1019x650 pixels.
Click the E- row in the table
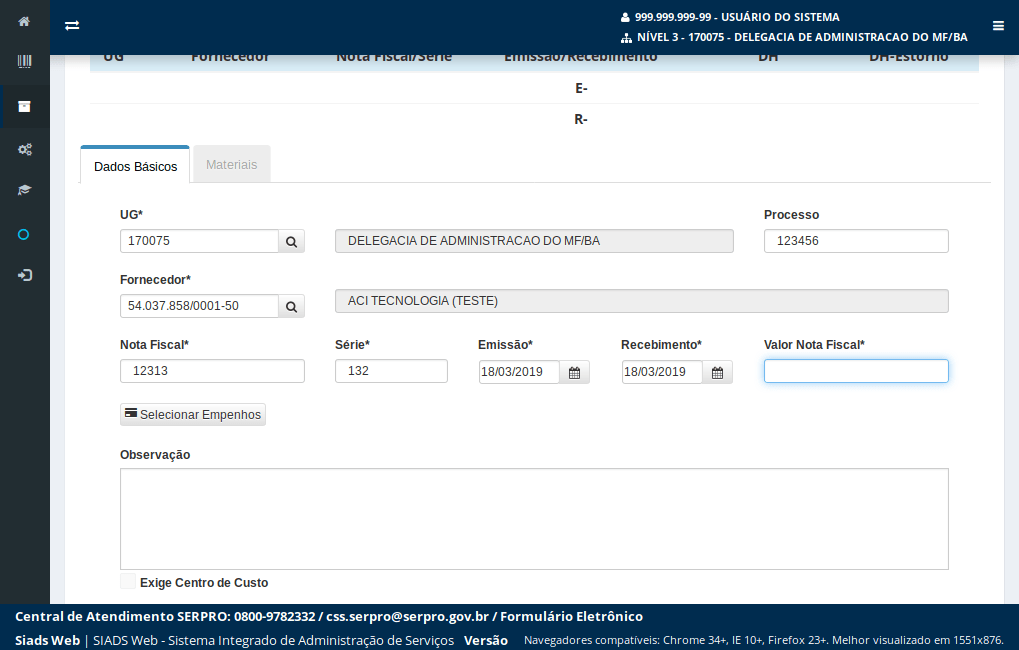(534, 88)
